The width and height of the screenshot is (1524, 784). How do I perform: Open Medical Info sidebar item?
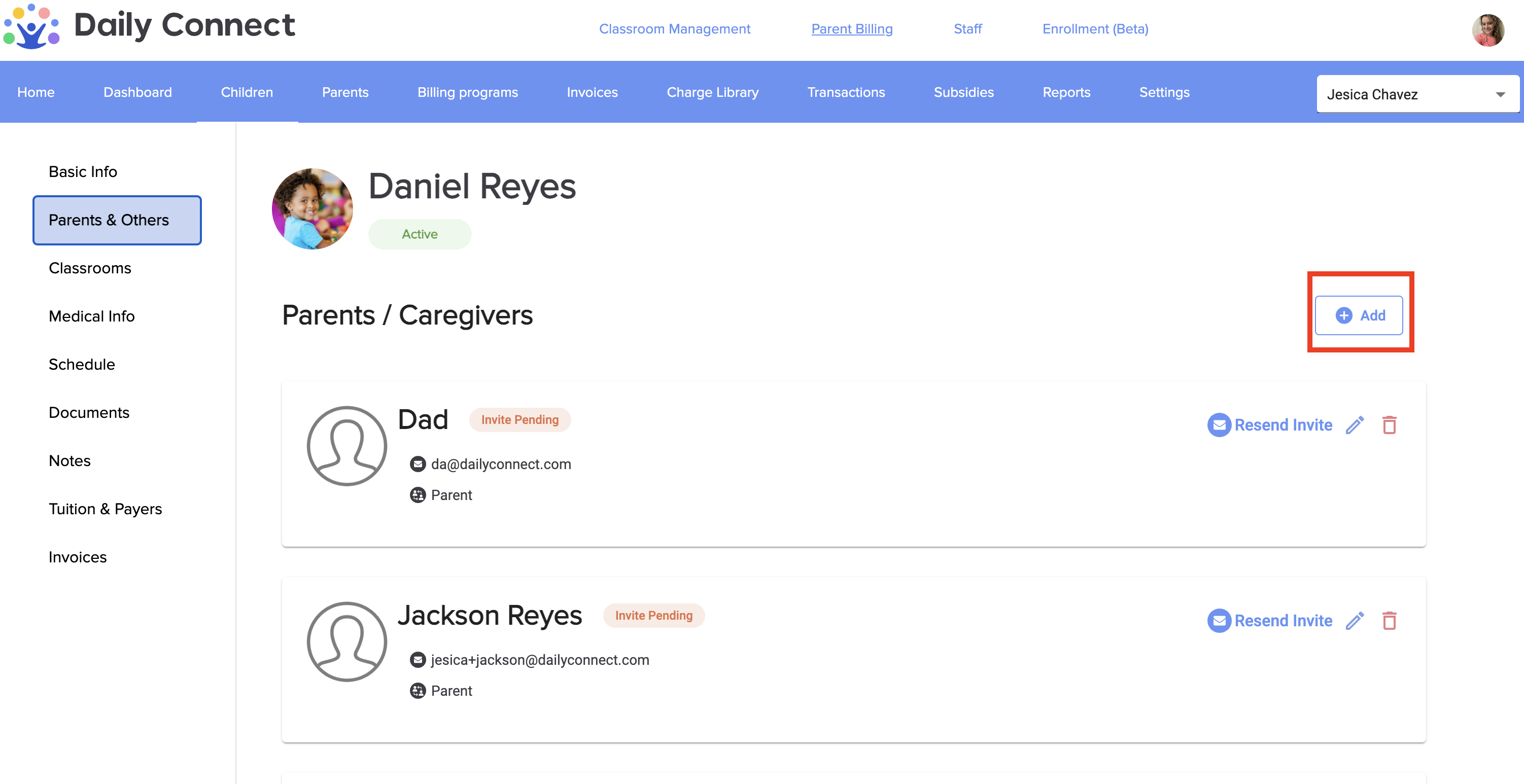tap(92, 316)
